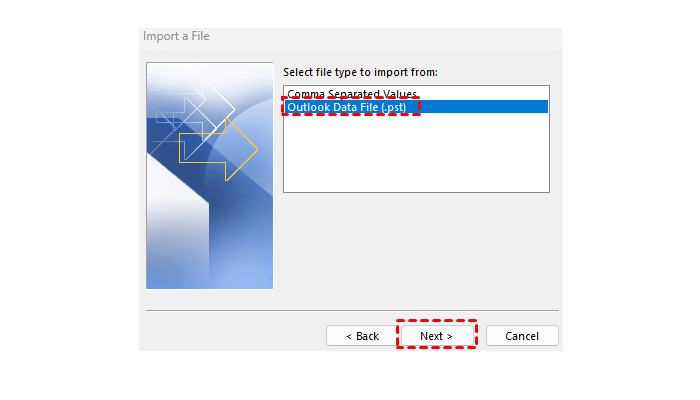
Task: Select Outlook Data File (.pst) option
Action: (x=347, y=107)
